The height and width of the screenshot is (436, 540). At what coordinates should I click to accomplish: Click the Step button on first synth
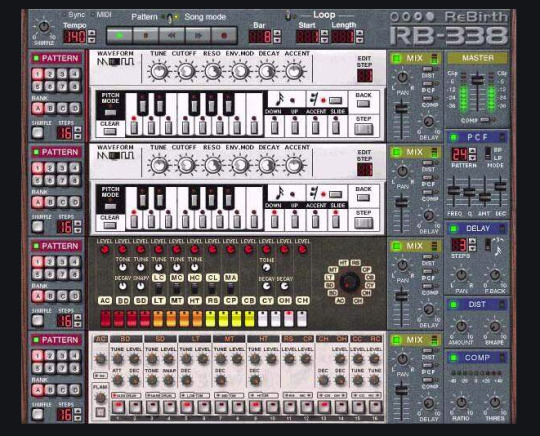pyautogui.click(x=364, y=129)
